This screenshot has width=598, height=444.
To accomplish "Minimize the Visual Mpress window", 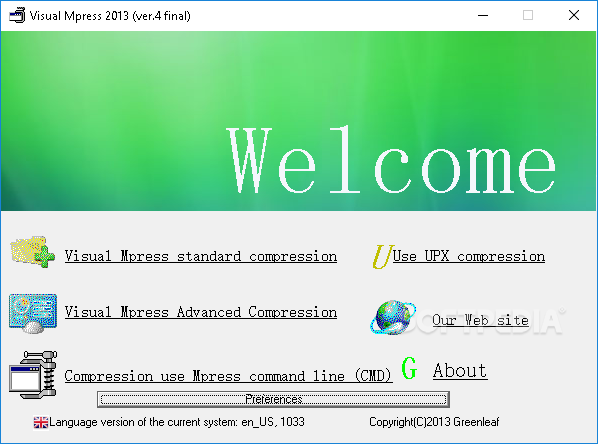I will coord(483,16).
